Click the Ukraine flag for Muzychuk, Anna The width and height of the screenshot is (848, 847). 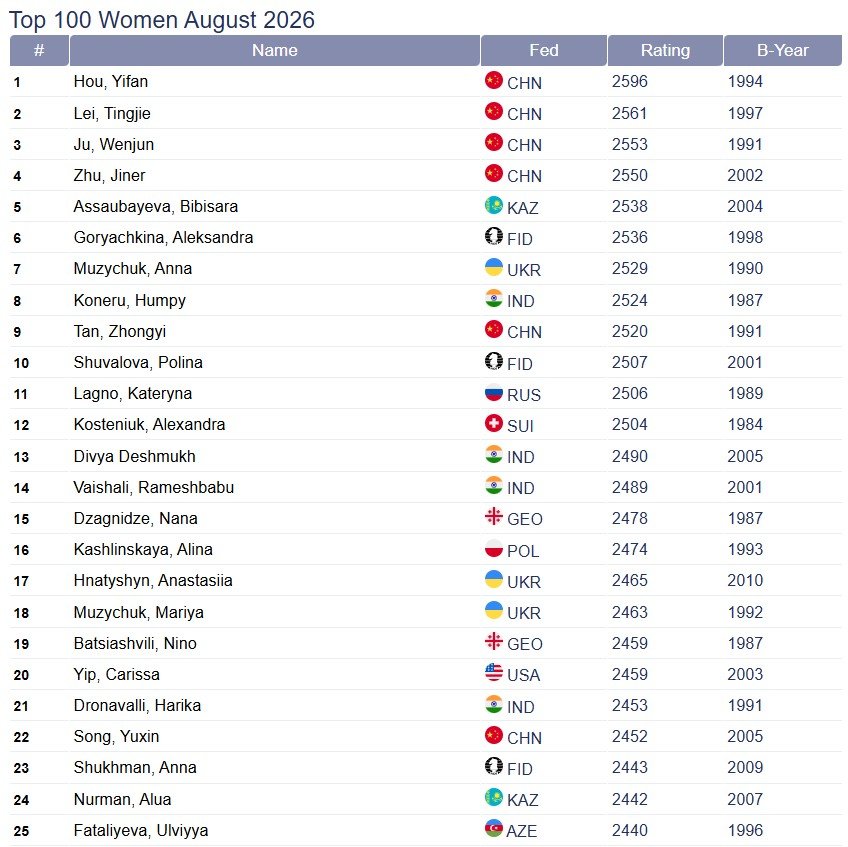click(493, 267)
